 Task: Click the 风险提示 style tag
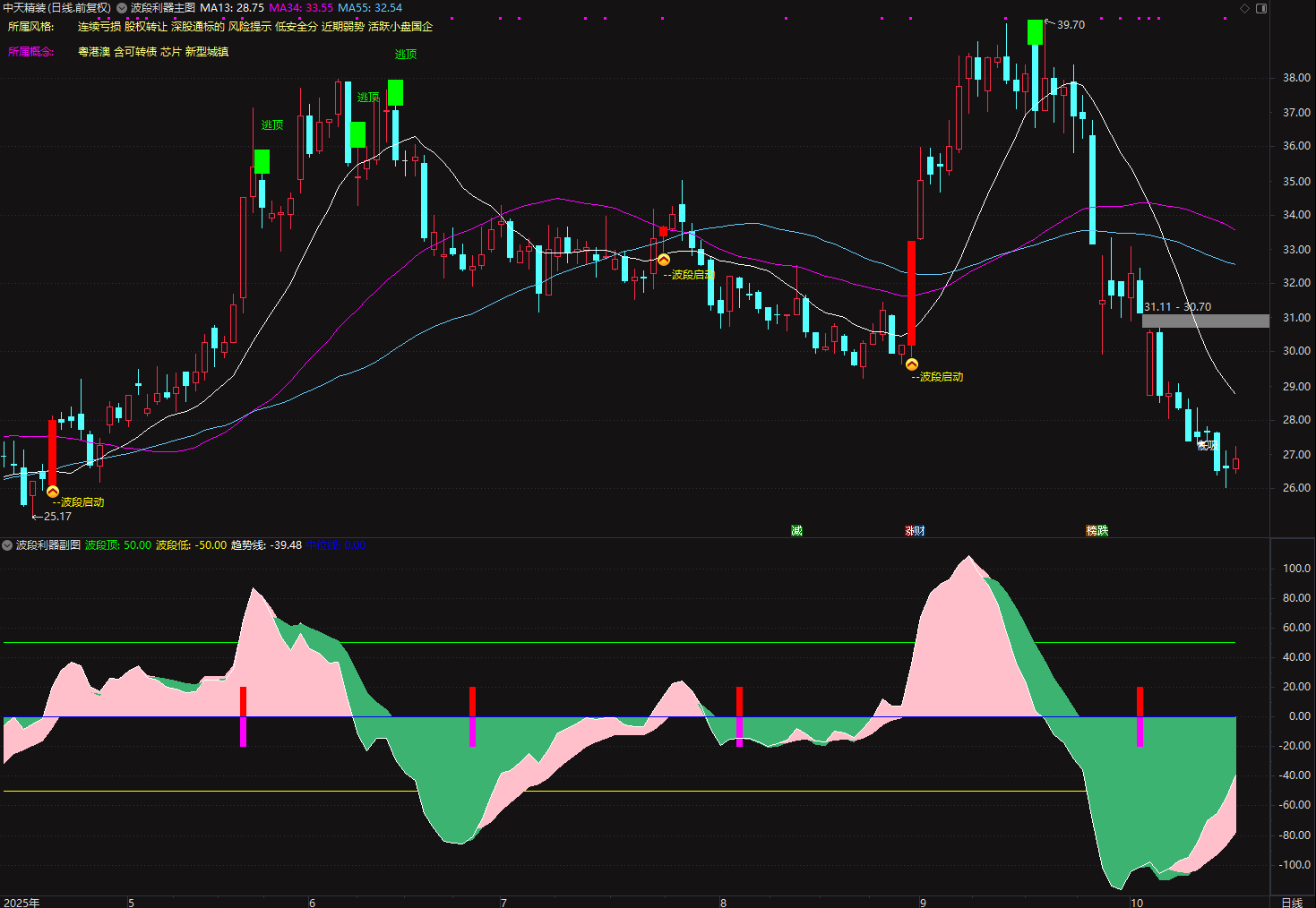250,27
